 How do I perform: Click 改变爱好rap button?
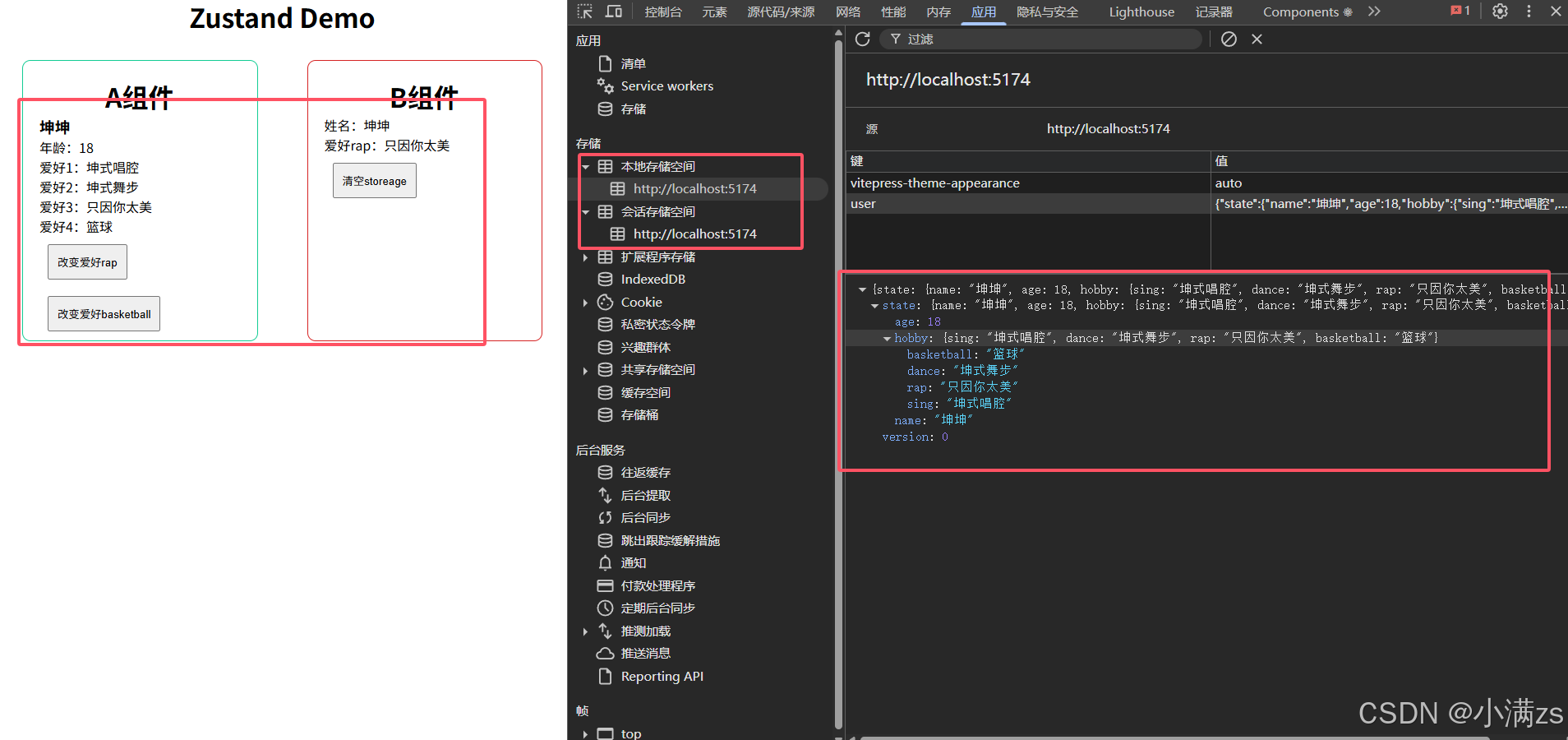coord(87,262)
